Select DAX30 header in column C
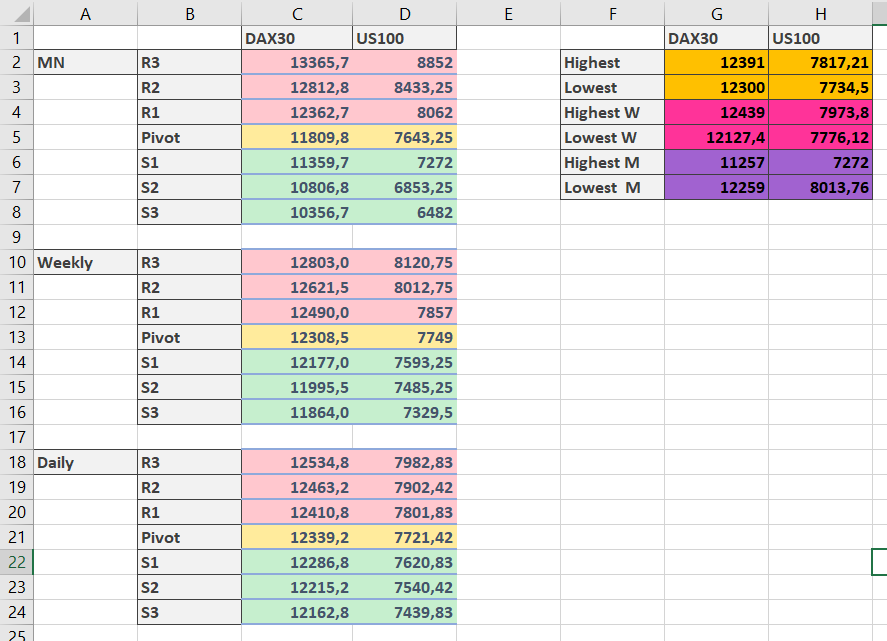The image size is (887, 641). pos(297,38)
